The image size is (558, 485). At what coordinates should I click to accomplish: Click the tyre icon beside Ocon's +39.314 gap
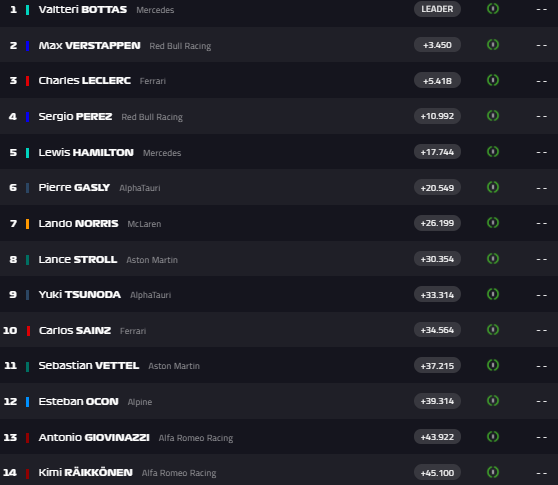pos(493,401)
